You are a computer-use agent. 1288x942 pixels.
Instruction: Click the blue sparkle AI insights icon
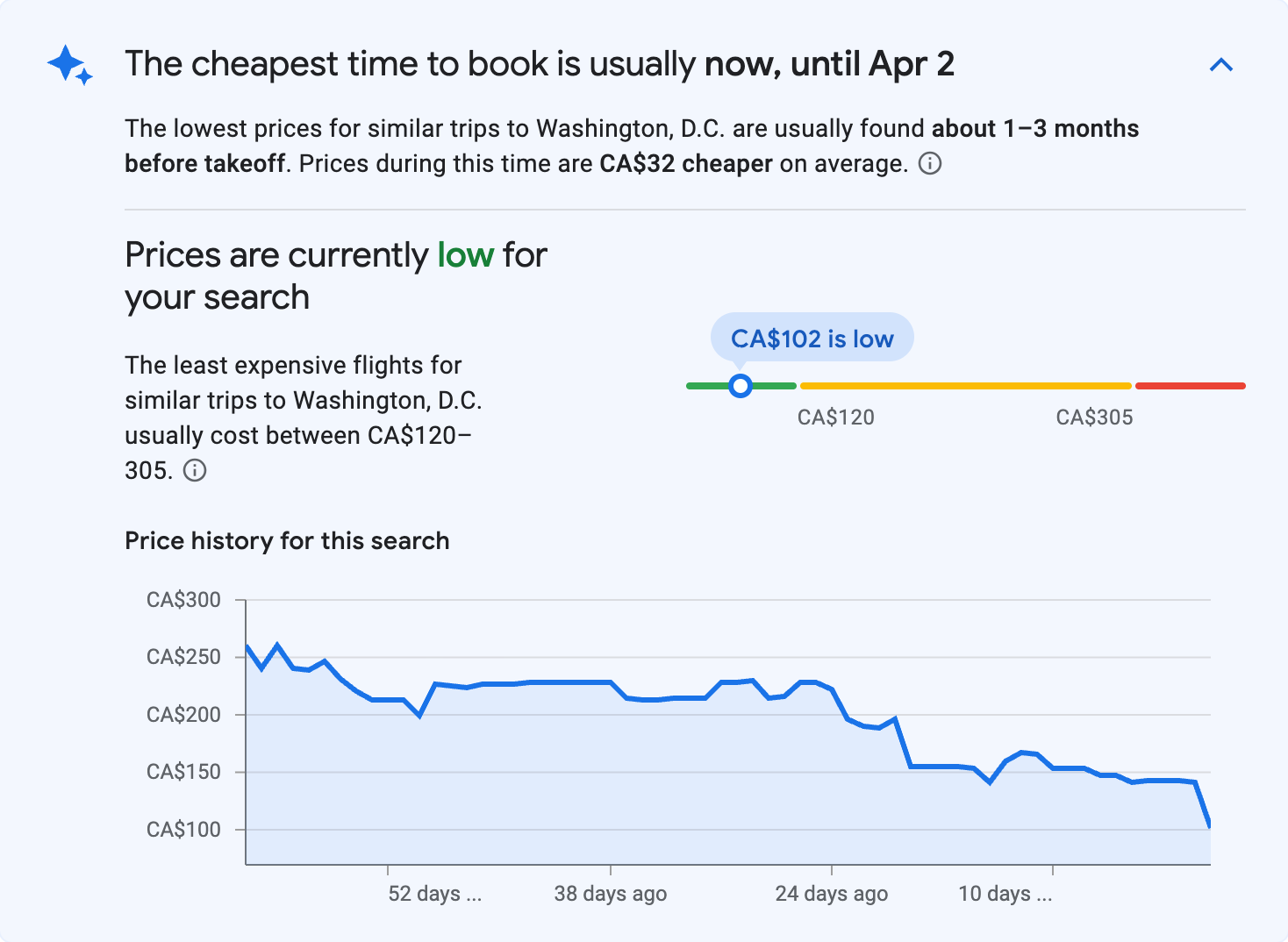point(68,64)
